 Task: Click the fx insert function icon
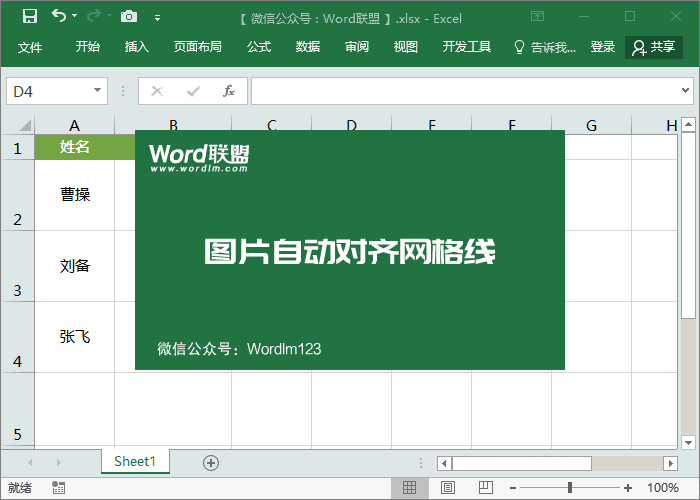(x=228, y=91)
